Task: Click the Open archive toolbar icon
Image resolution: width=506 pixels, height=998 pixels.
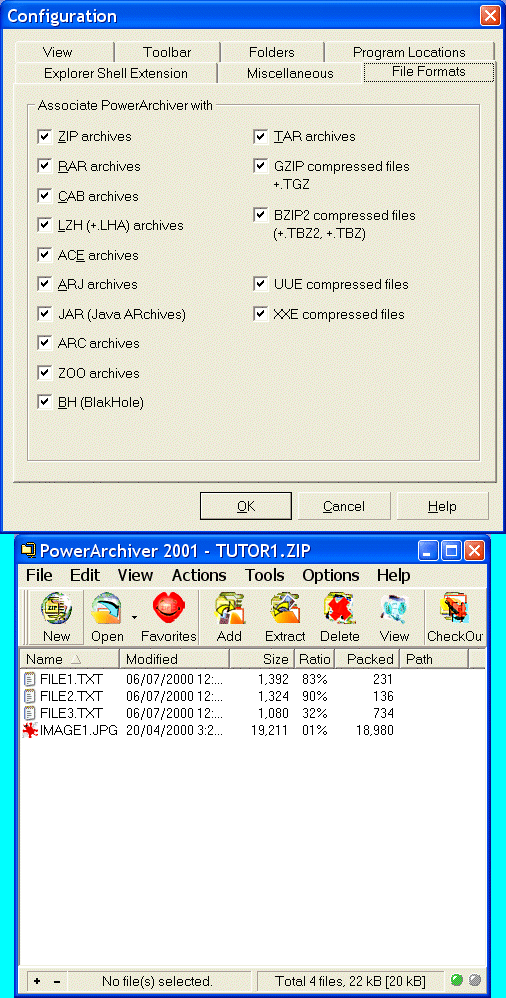Action: (x=106, y=610)
